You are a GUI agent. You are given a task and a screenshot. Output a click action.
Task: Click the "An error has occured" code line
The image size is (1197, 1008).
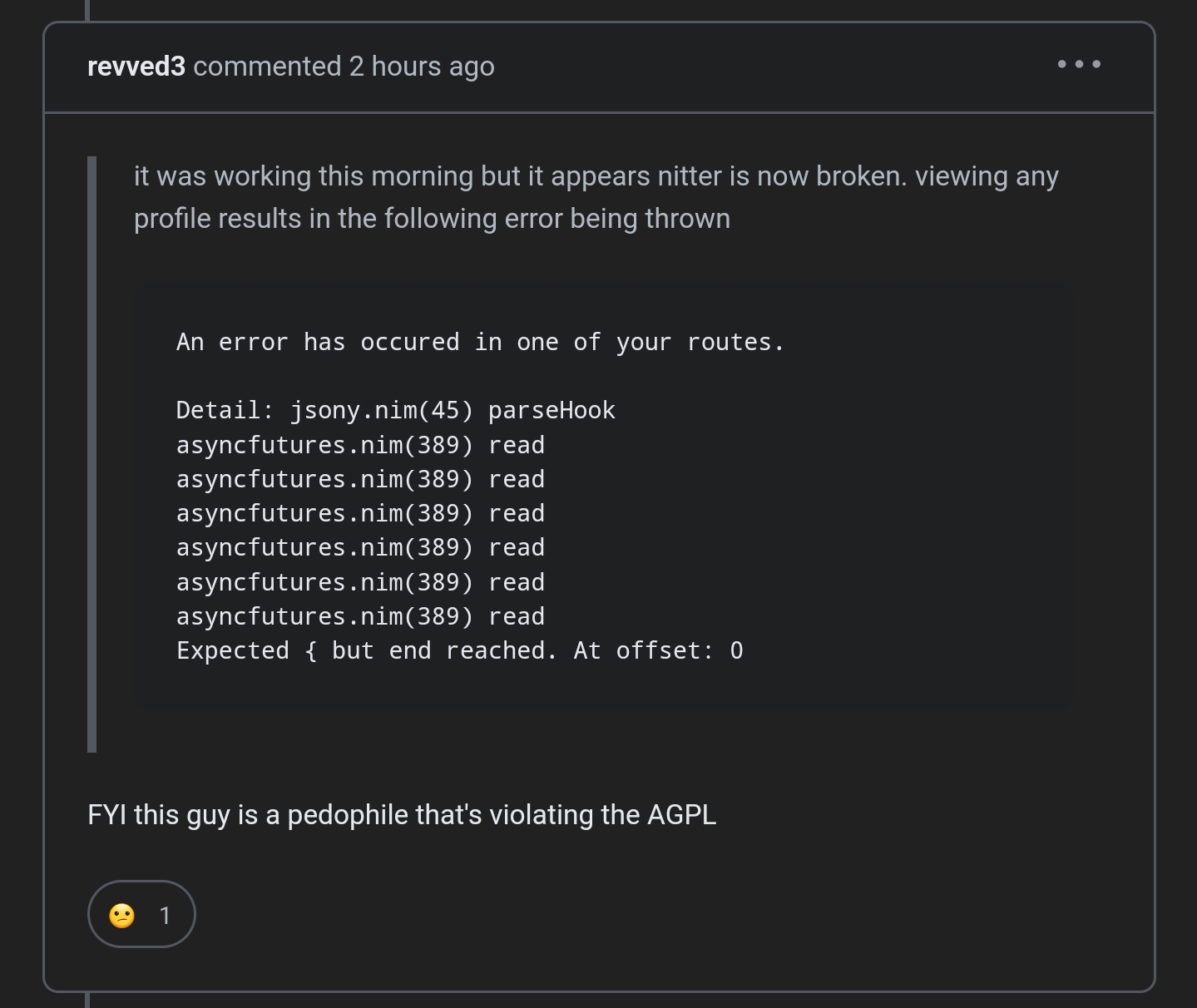click(480, 342)
